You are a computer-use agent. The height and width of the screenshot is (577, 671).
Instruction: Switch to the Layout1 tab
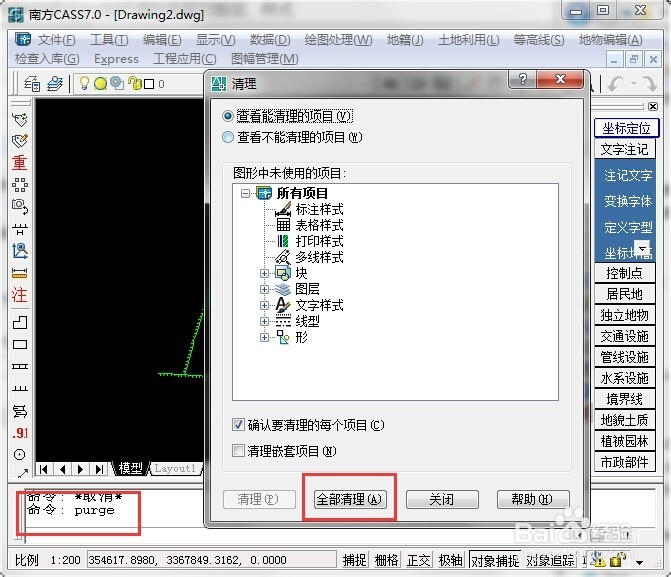tap(175, 469)
